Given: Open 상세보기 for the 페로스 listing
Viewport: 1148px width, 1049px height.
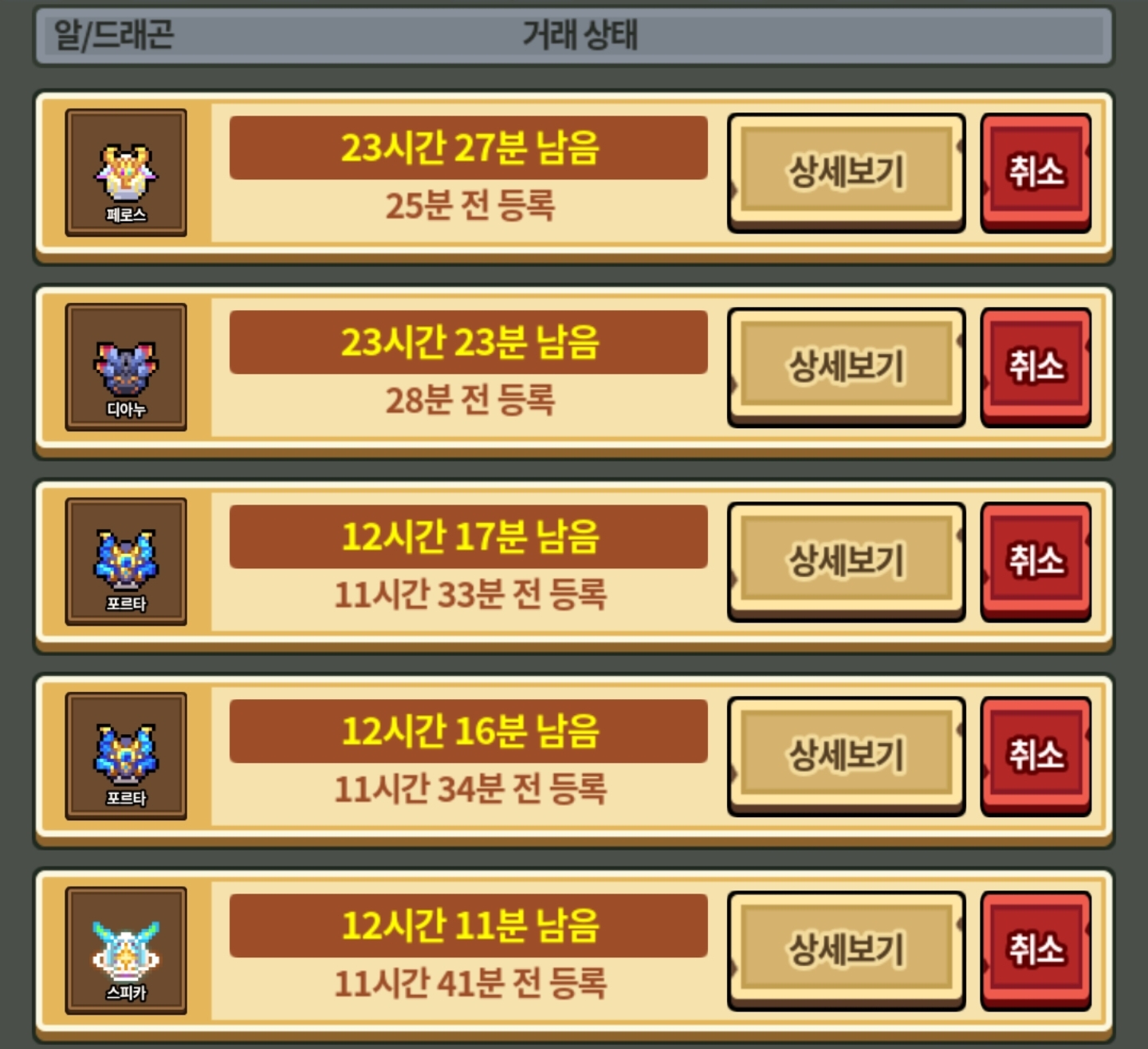Looking at the screenshot, I should point(847,173).
